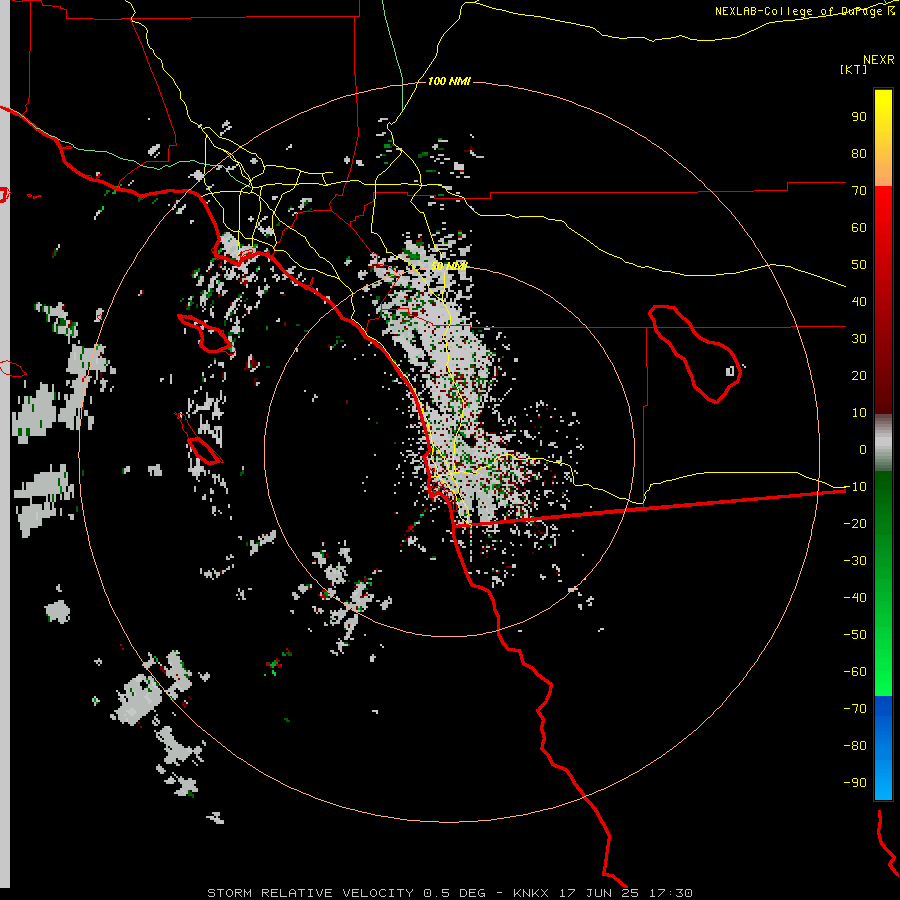
Task: Click the positive 30 knot scale label
Action: 859,339
